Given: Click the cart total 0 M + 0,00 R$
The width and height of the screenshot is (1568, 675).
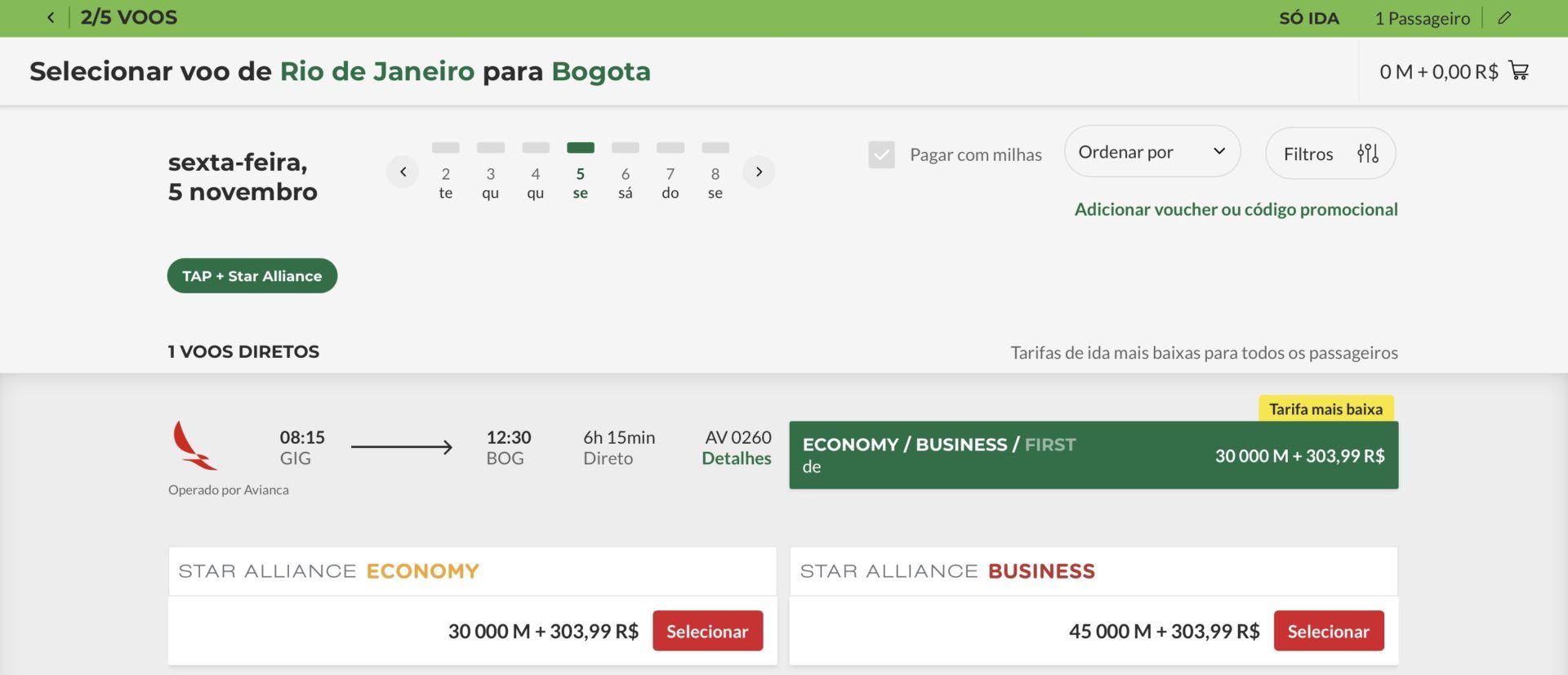Looking at the screenshot, I should [1438, 71].
